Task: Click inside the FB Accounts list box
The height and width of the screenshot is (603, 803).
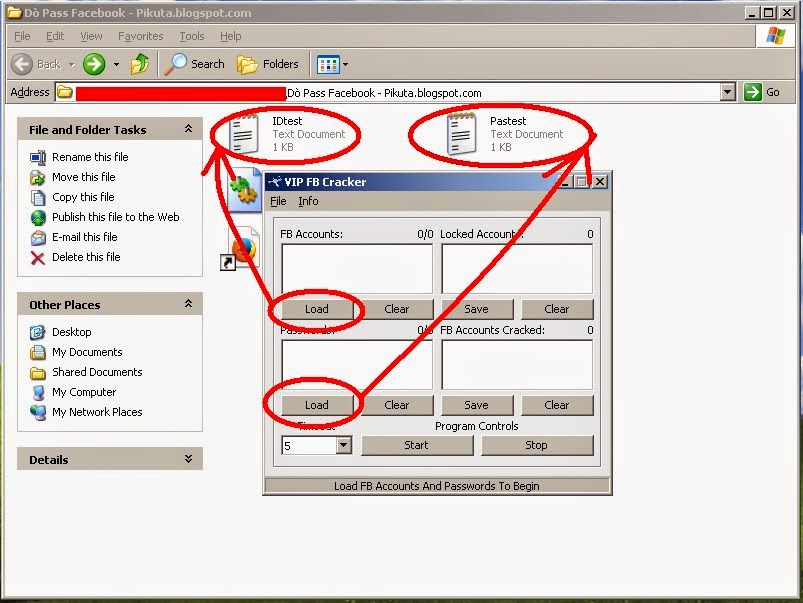Action: (357, 269)
